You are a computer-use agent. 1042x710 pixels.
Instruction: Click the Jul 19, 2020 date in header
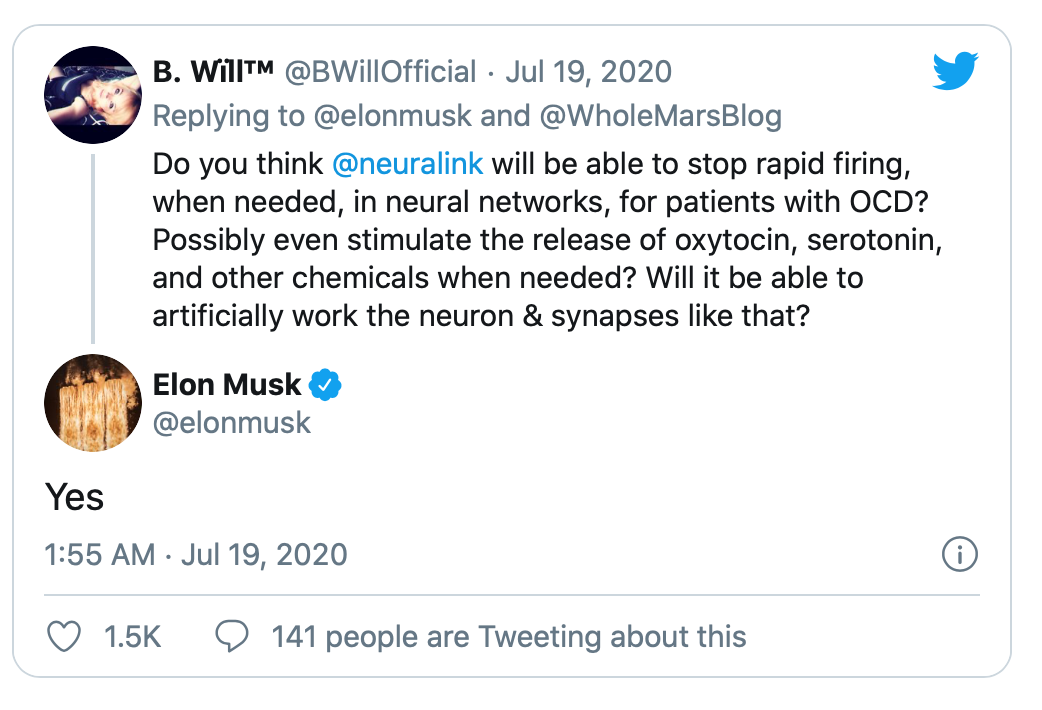coord(589,72)
